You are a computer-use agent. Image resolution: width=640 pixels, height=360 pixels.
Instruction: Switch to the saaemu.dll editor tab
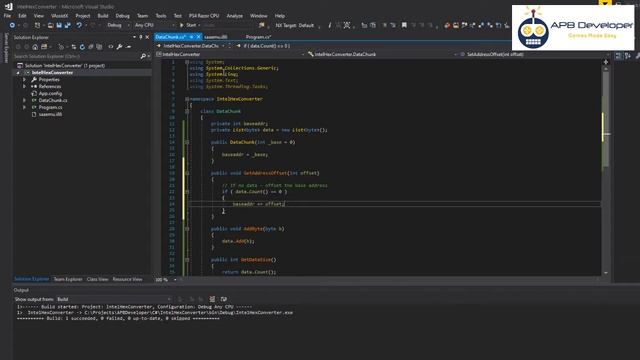tap(216, 37)
